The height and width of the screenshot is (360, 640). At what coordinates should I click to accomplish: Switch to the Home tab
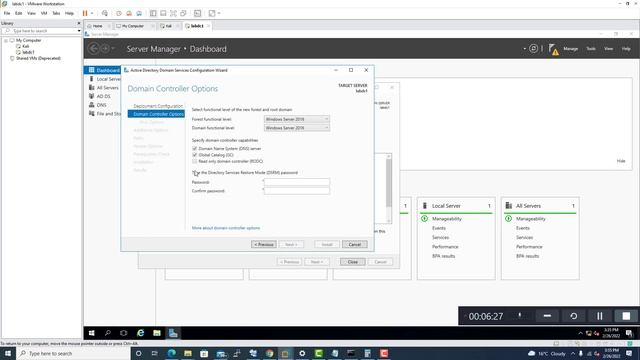(97, 26)
